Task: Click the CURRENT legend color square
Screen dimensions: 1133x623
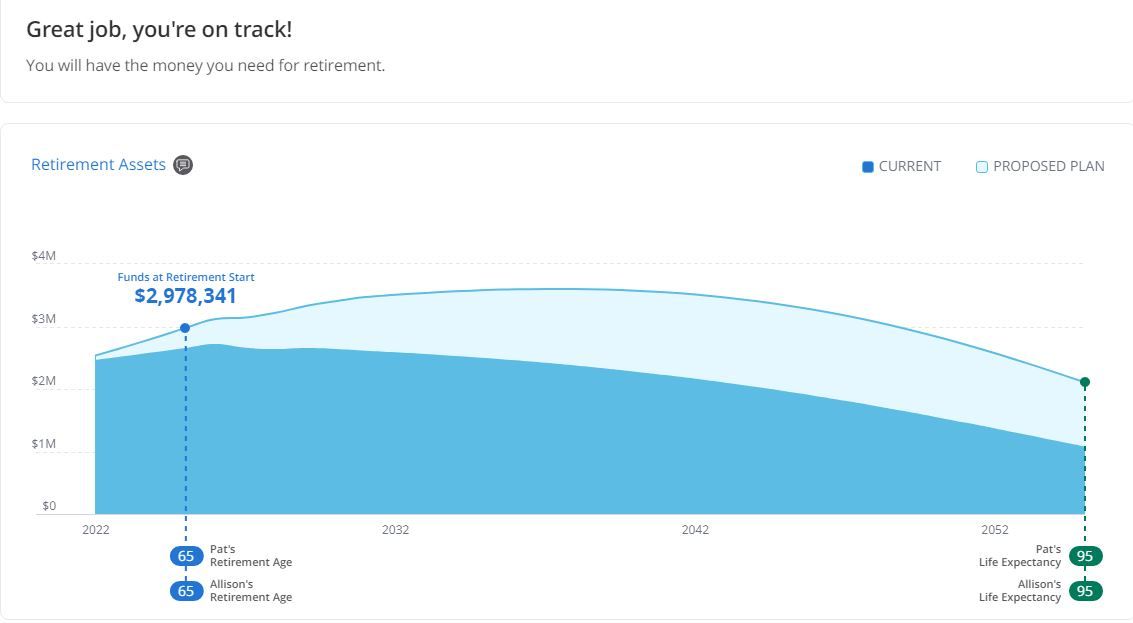Action: point(868,167)
